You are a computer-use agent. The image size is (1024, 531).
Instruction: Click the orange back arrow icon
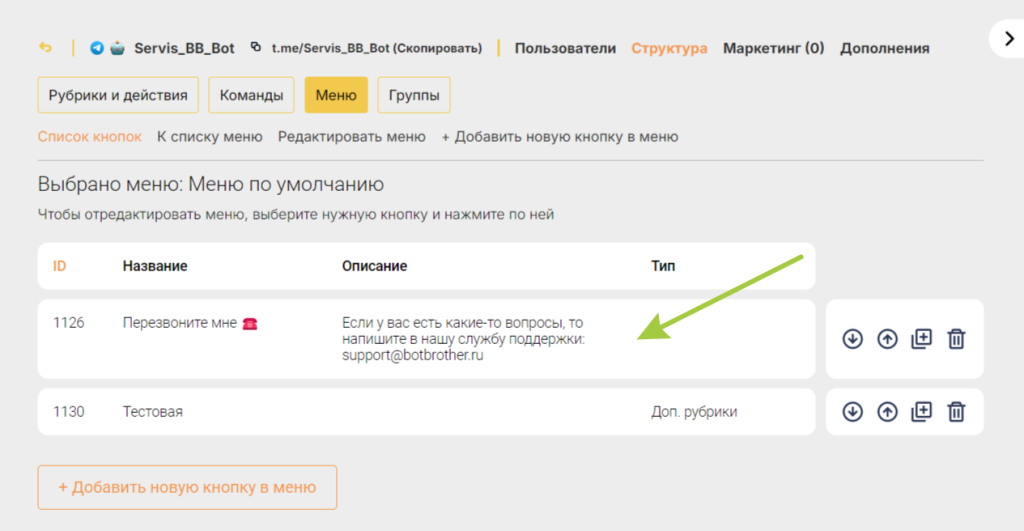click(45, 48)
